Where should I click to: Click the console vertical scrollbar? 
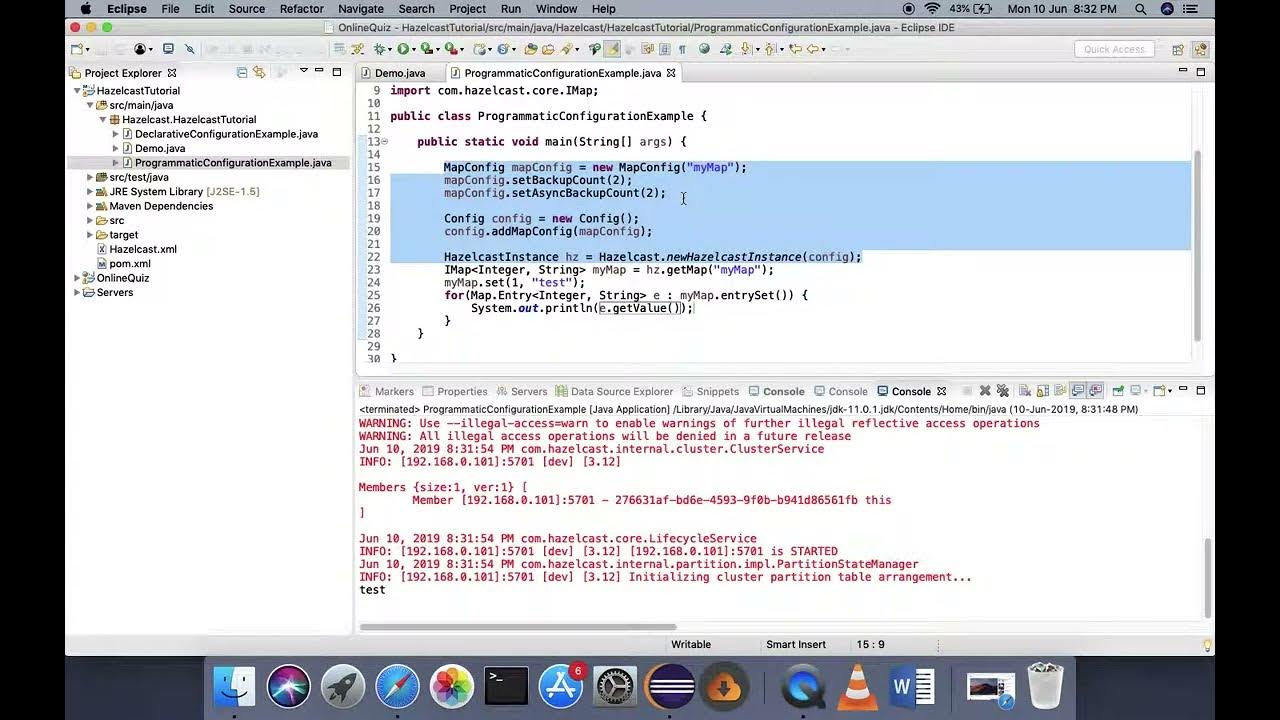(x=1208, y=578)
